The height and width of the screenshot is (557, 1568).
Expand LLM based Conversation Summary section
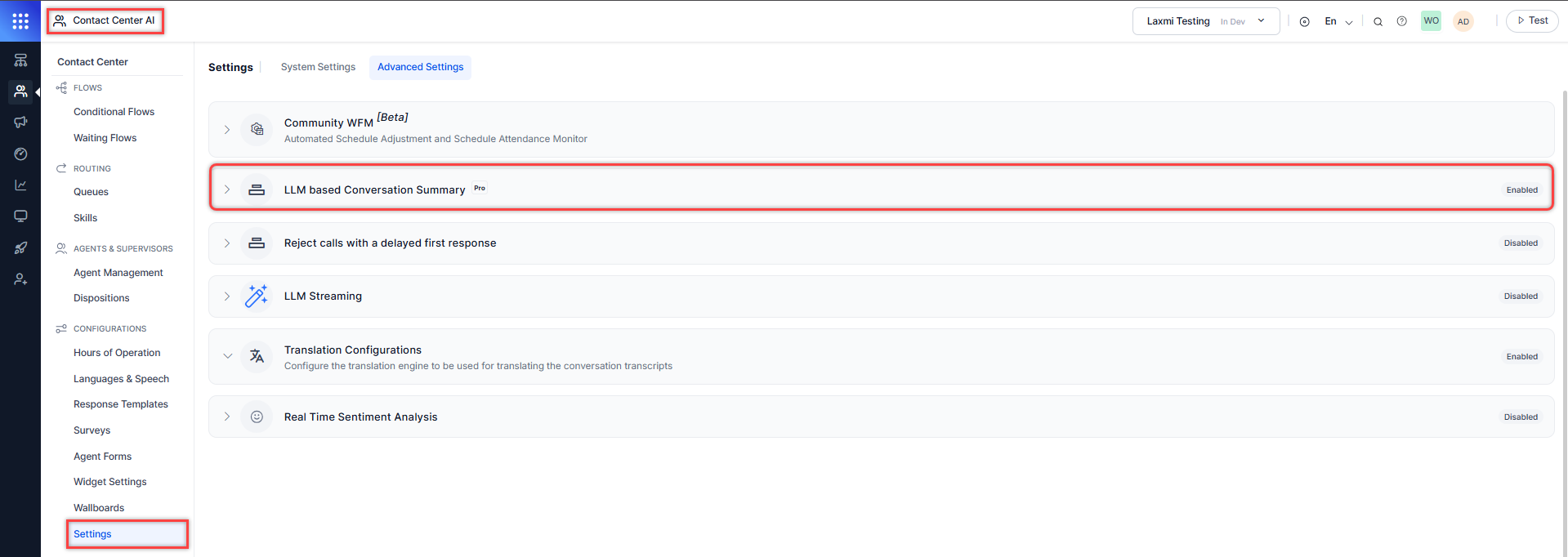tap(227, 189)
